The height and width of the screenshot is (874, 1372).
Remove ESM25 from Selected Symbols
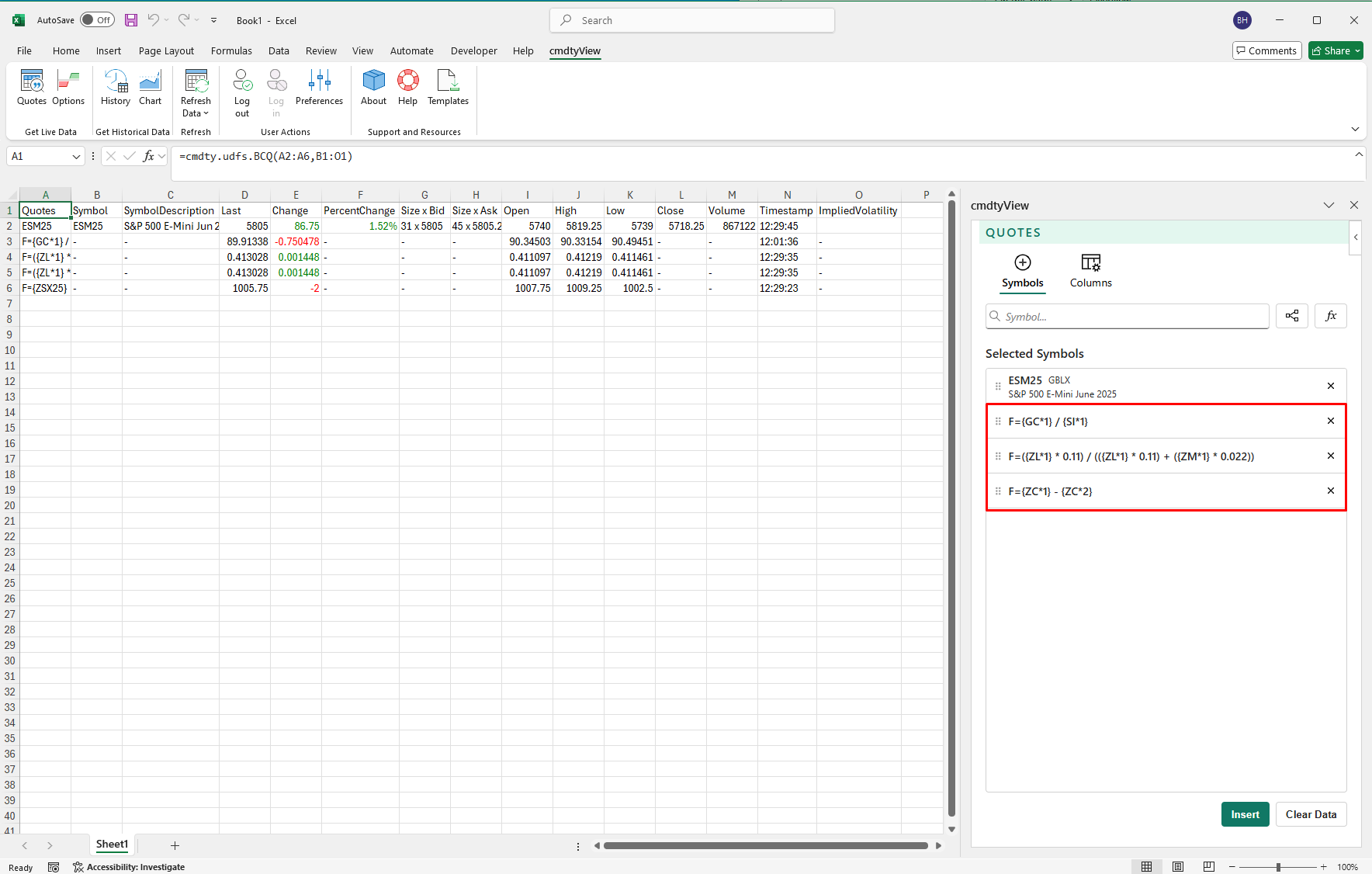[x=1331, y=386]
